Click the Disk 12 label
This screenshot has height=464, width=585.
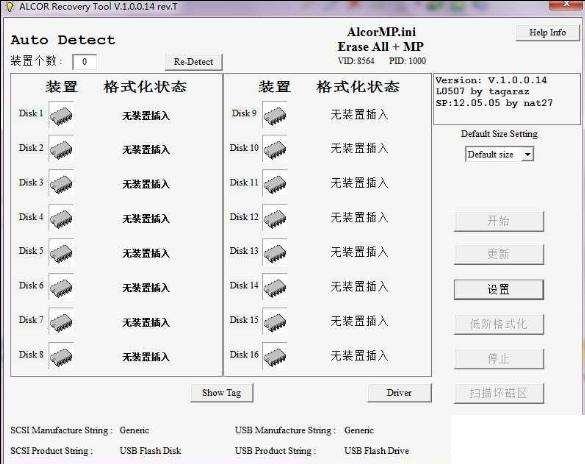click(244, 217)
